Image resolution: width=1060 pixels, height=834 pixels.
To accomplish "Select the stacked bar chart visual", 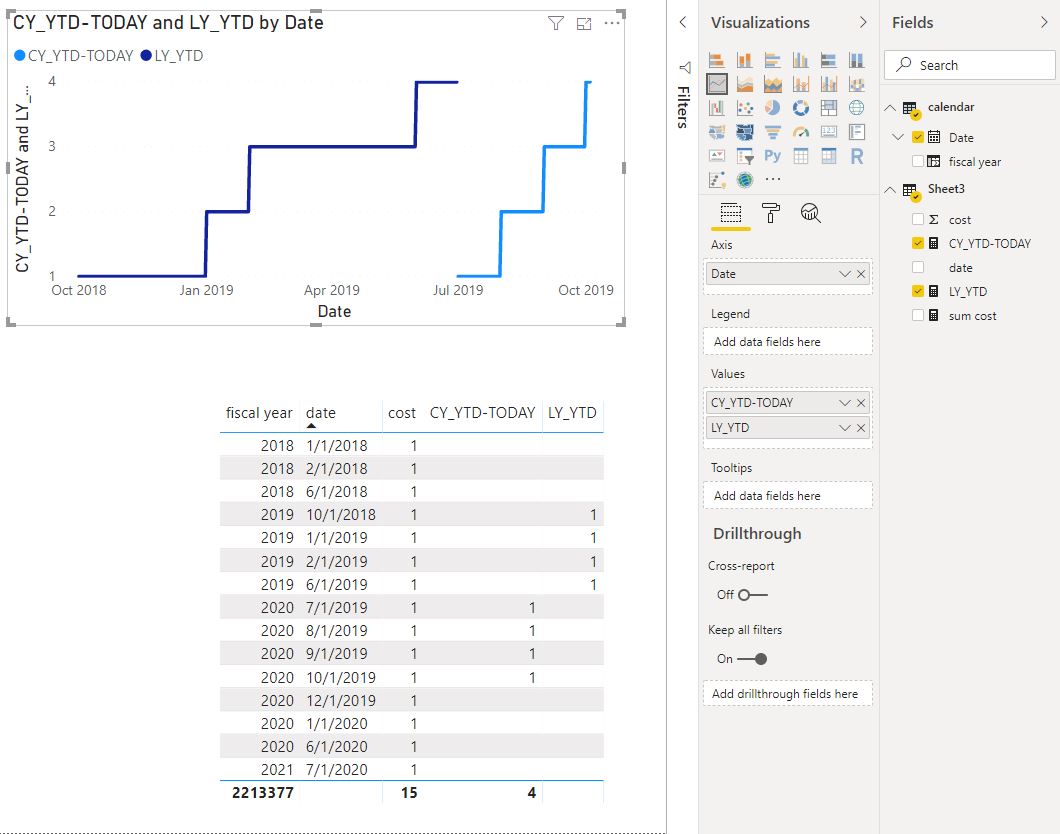I will 717,60.
